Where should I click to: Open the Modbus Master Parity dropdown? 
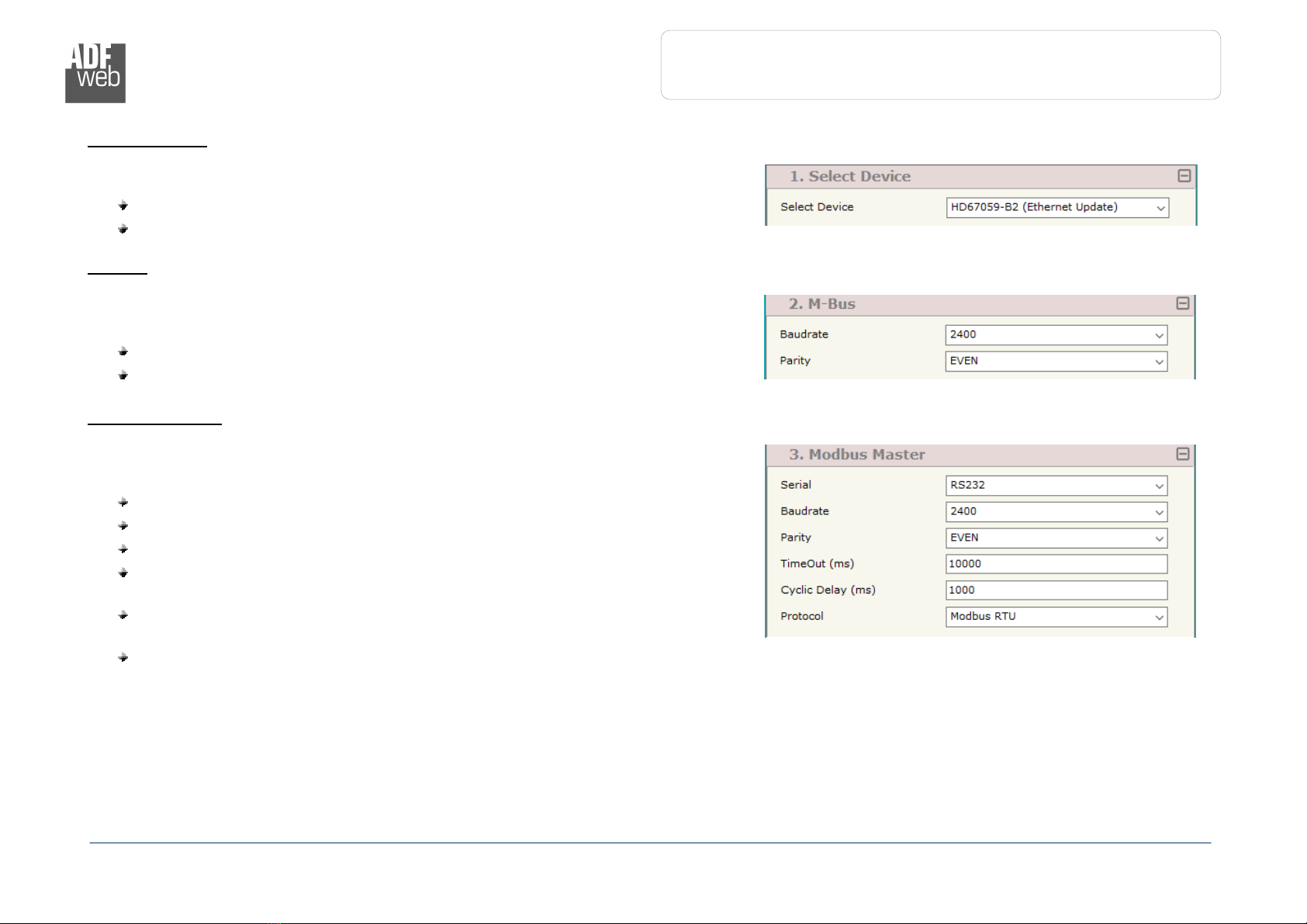pos(1056,538)
